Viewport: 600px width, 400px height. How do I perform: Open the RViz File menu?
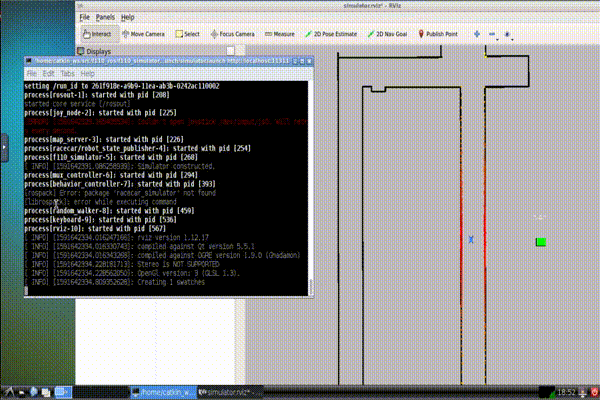click(85, 17)
